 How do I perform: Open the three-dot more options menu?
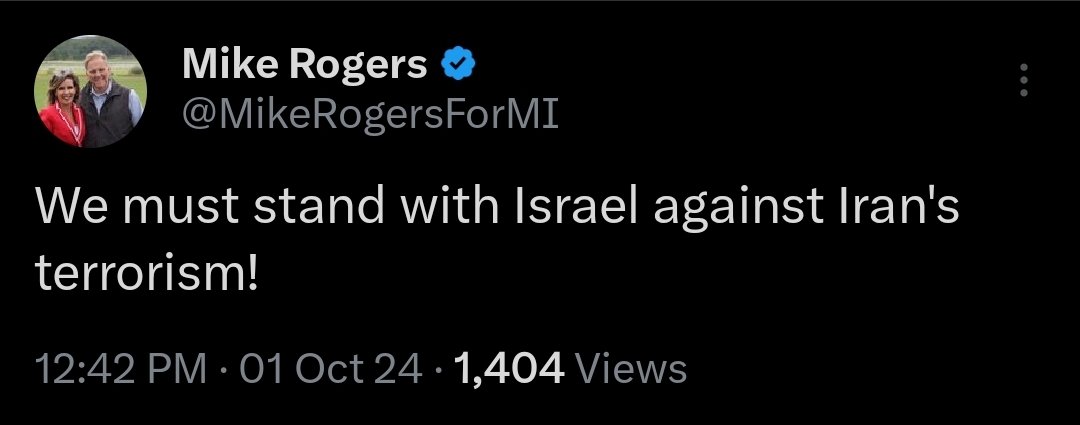click(x=1022, y=80)
